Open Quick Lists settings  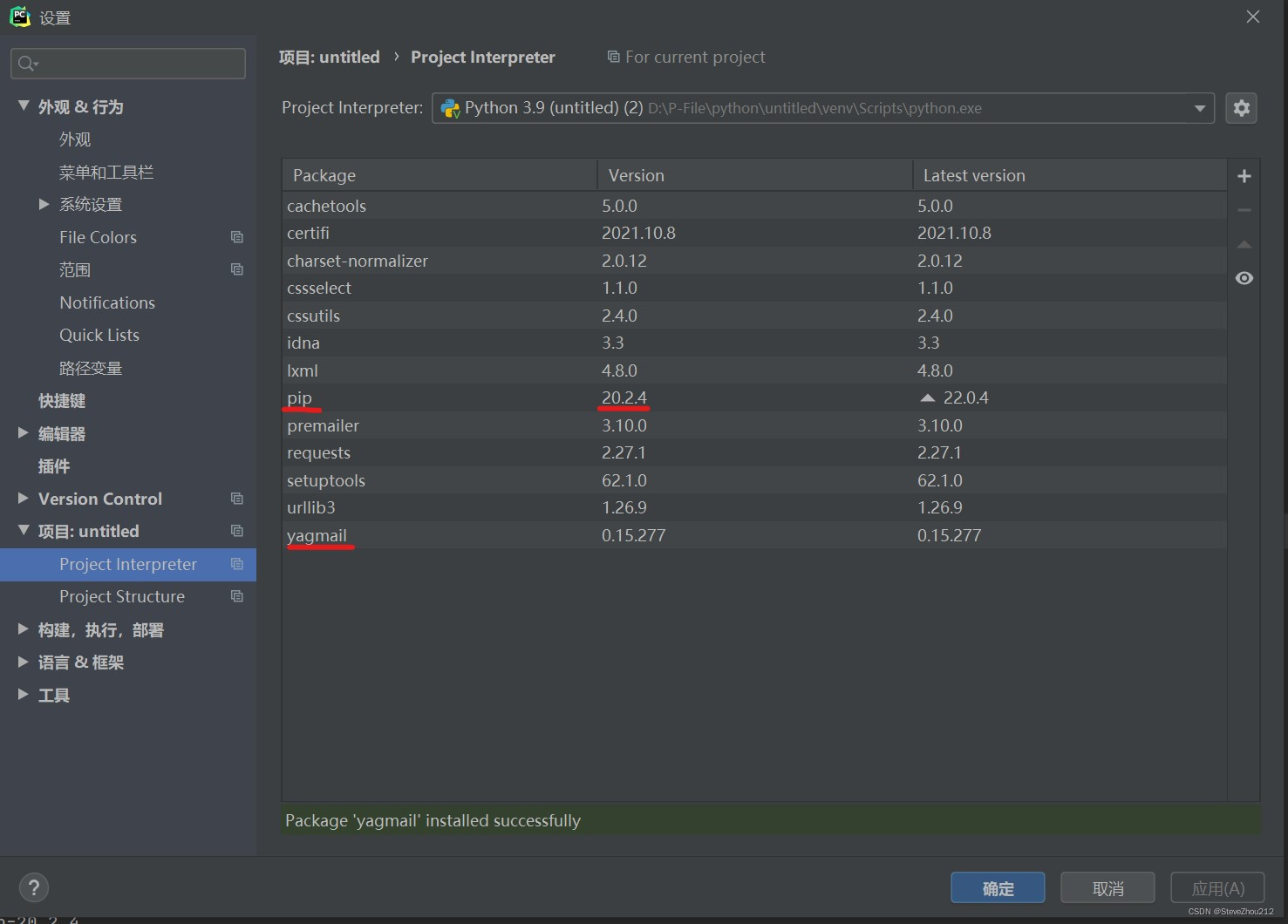tap(99, 335)
